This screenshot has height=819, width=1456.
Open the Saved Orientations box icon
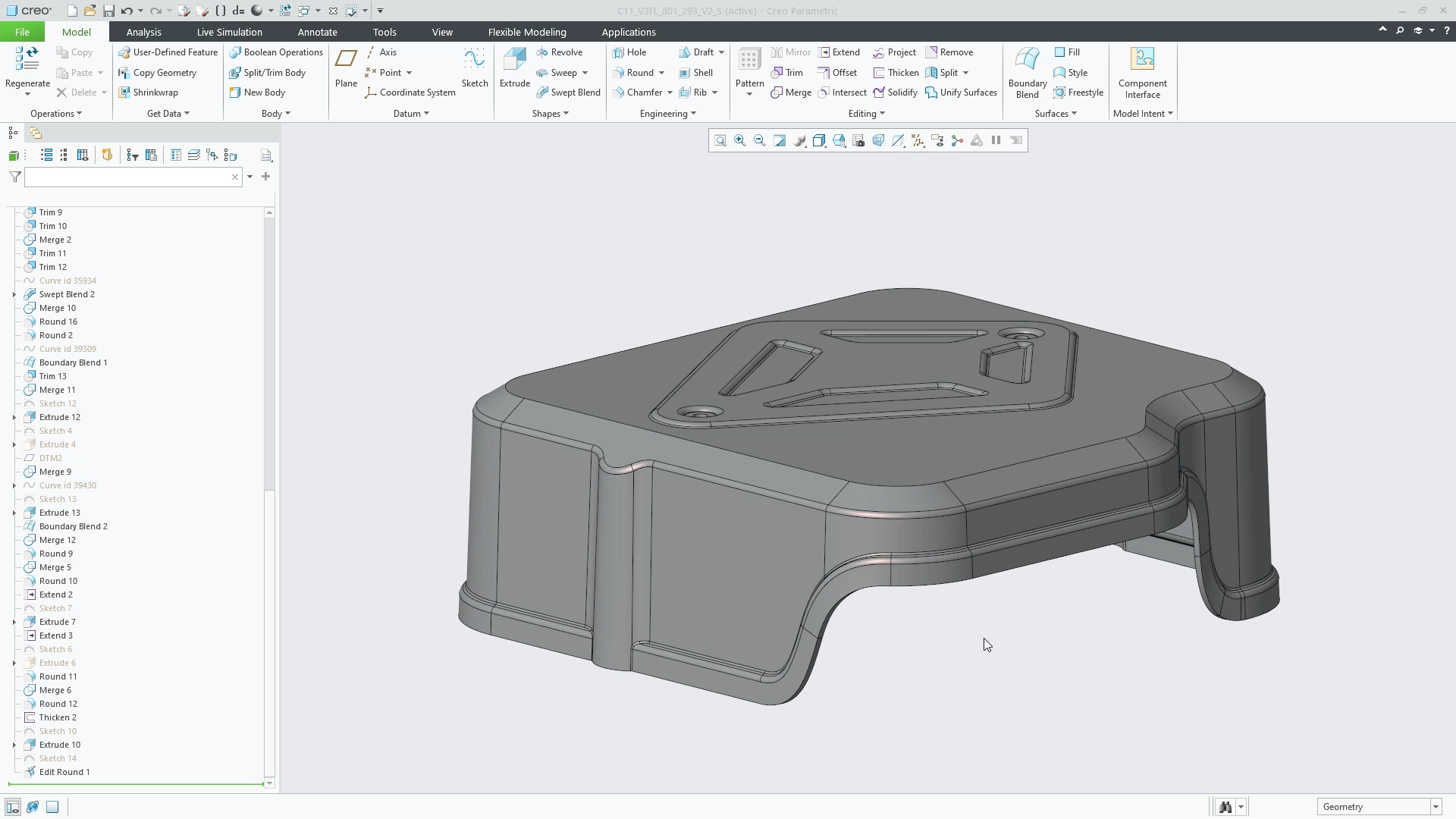pos(819,141)
